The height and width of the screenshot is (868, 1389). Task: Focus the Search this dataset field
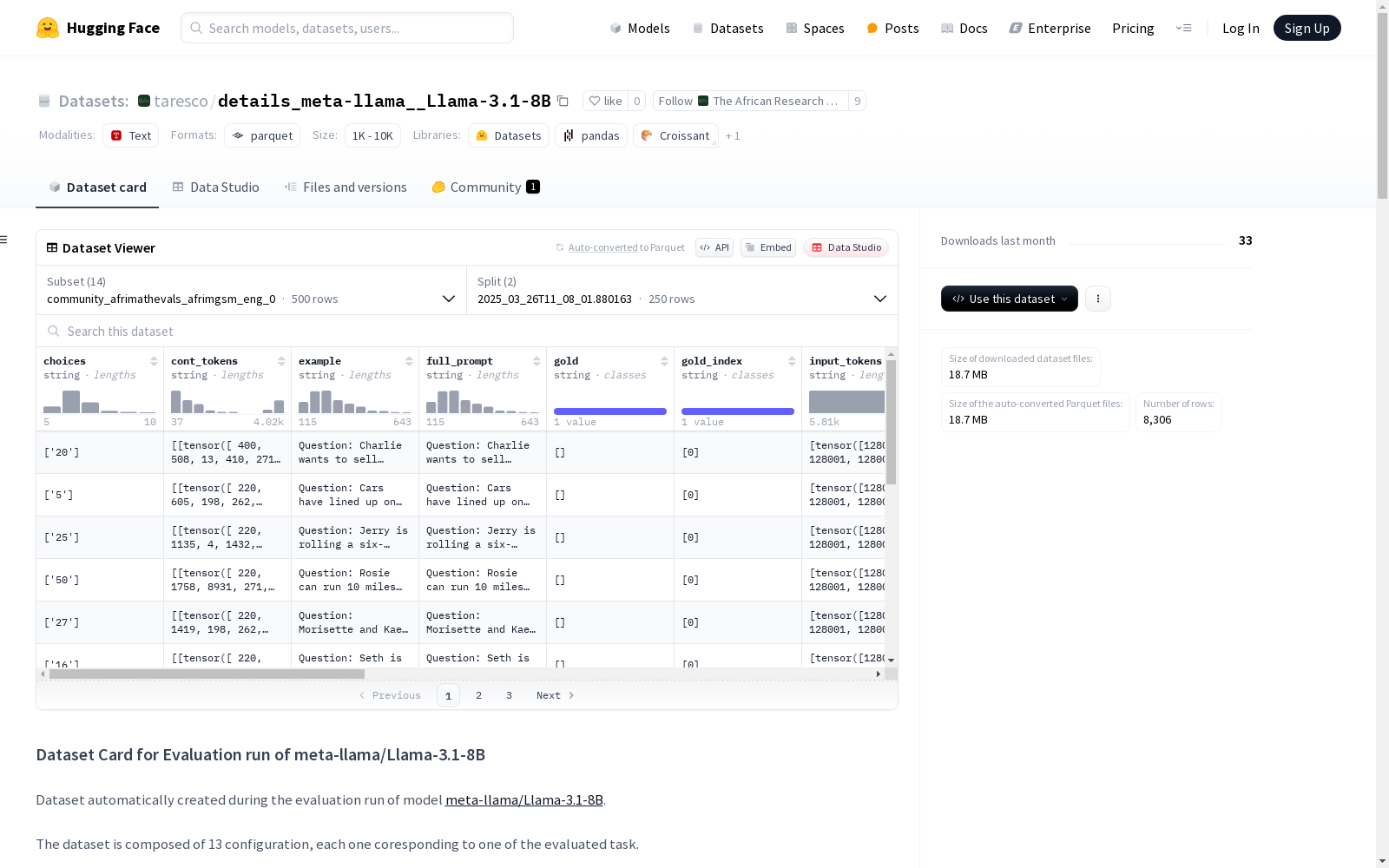click(467, 331)
